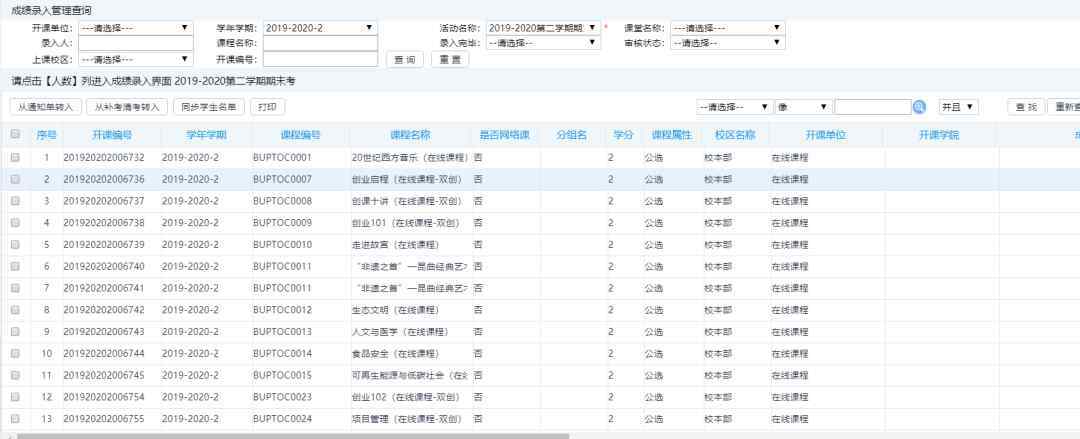Tick the checkbox for 创业启程 row

pyautogui.click(x=15, y=179)
